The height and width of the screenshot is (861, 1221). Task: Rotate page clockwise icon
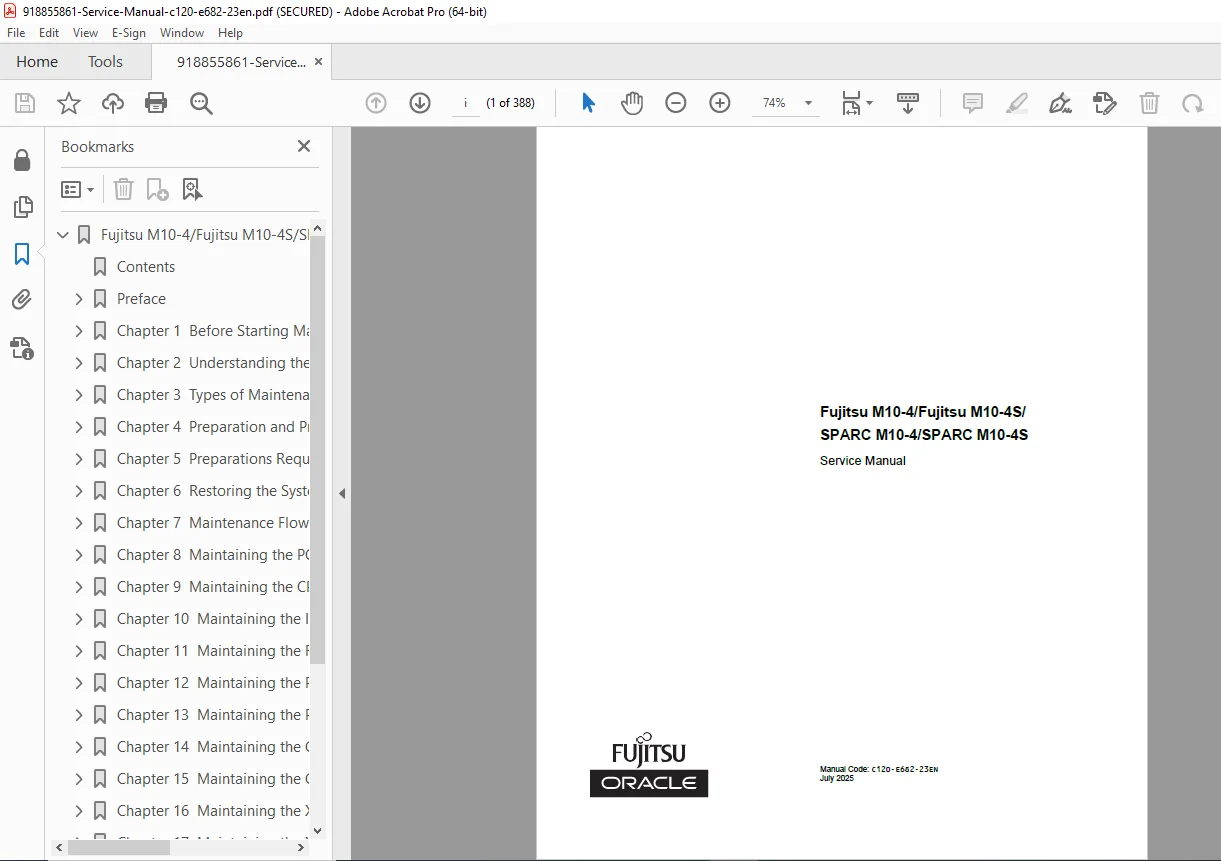pos(1193,103)
